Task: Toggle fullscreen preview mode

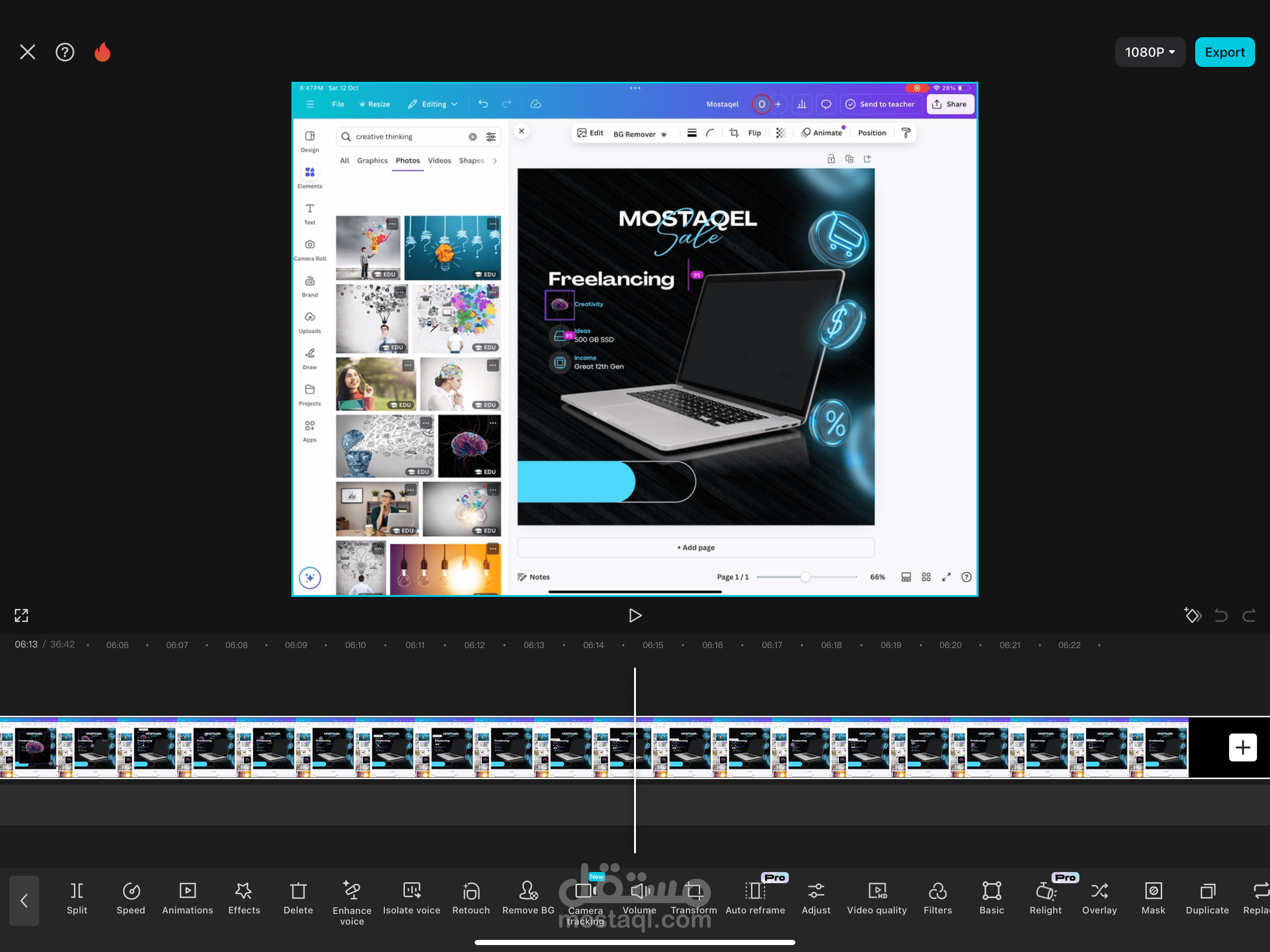Action: coord(21,615)
